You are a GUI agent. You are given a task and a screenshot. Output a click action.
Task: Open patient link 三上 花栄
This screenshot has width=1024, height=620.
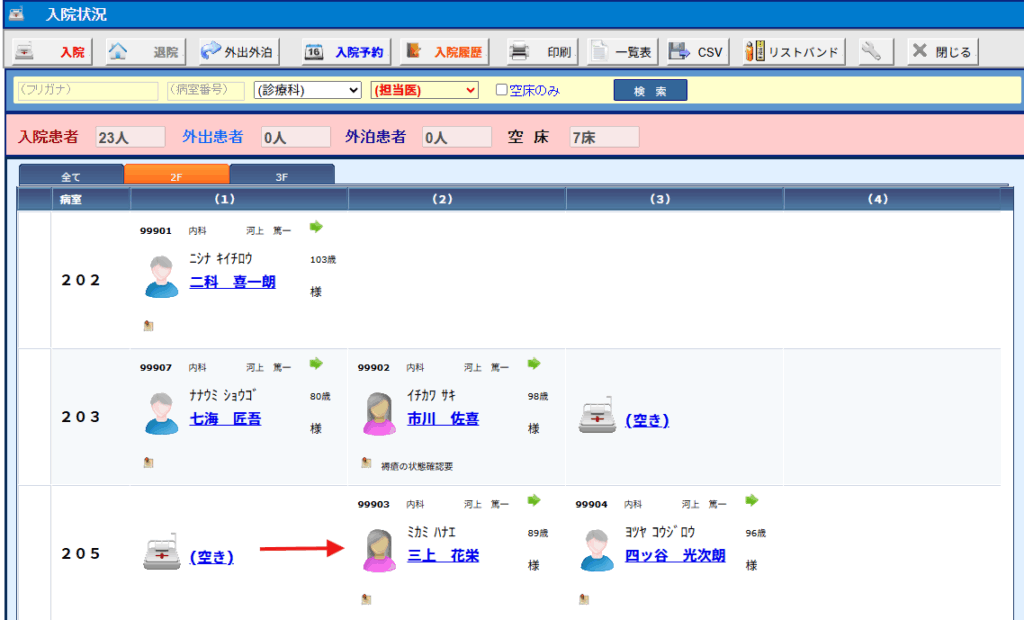(443, 555)
